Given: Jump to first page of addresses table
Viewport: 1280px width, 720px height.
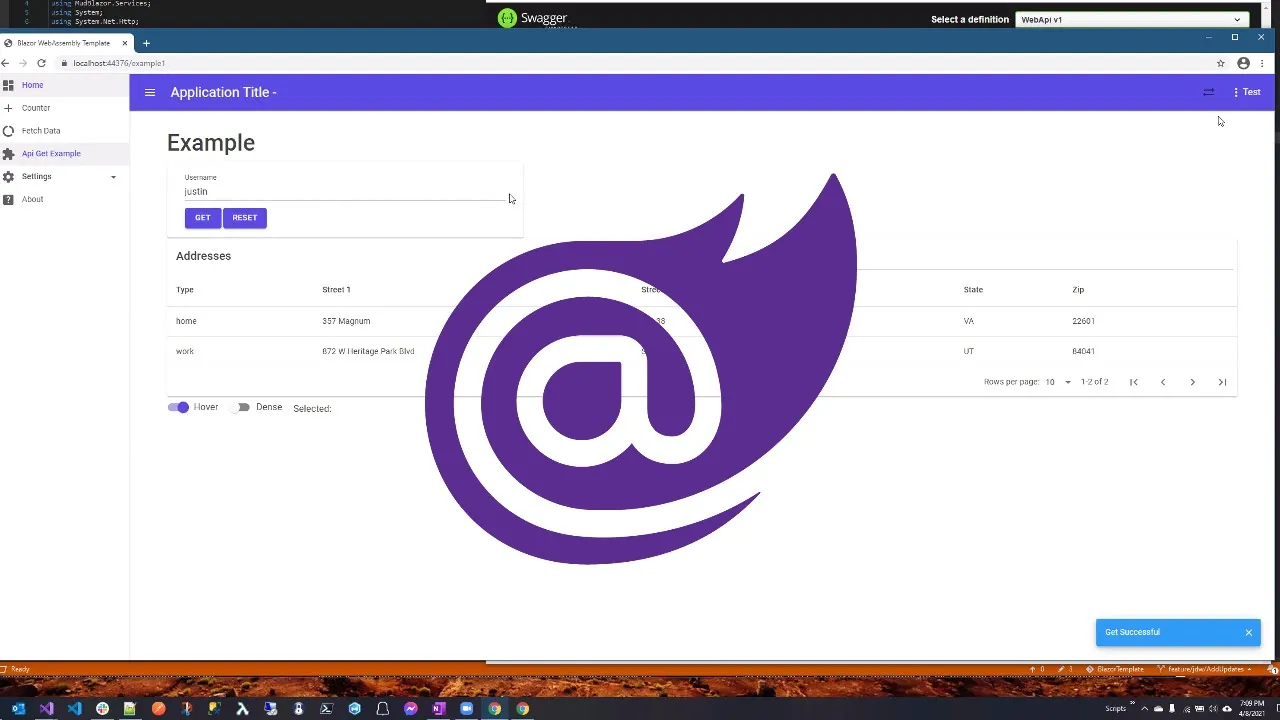Looking at the screenshot, I should (x=1134, y=382).
